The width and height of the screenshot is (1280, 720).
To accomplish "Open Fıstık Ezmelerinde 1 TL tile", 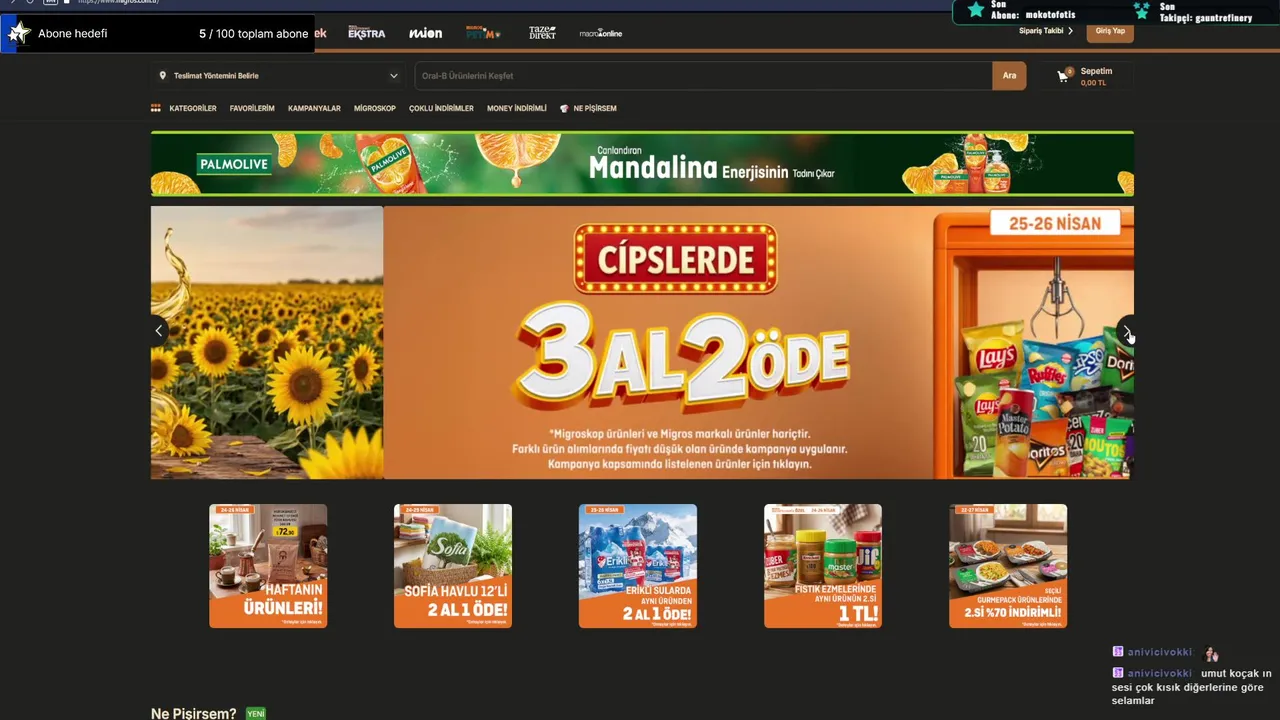I will point(823,566).
